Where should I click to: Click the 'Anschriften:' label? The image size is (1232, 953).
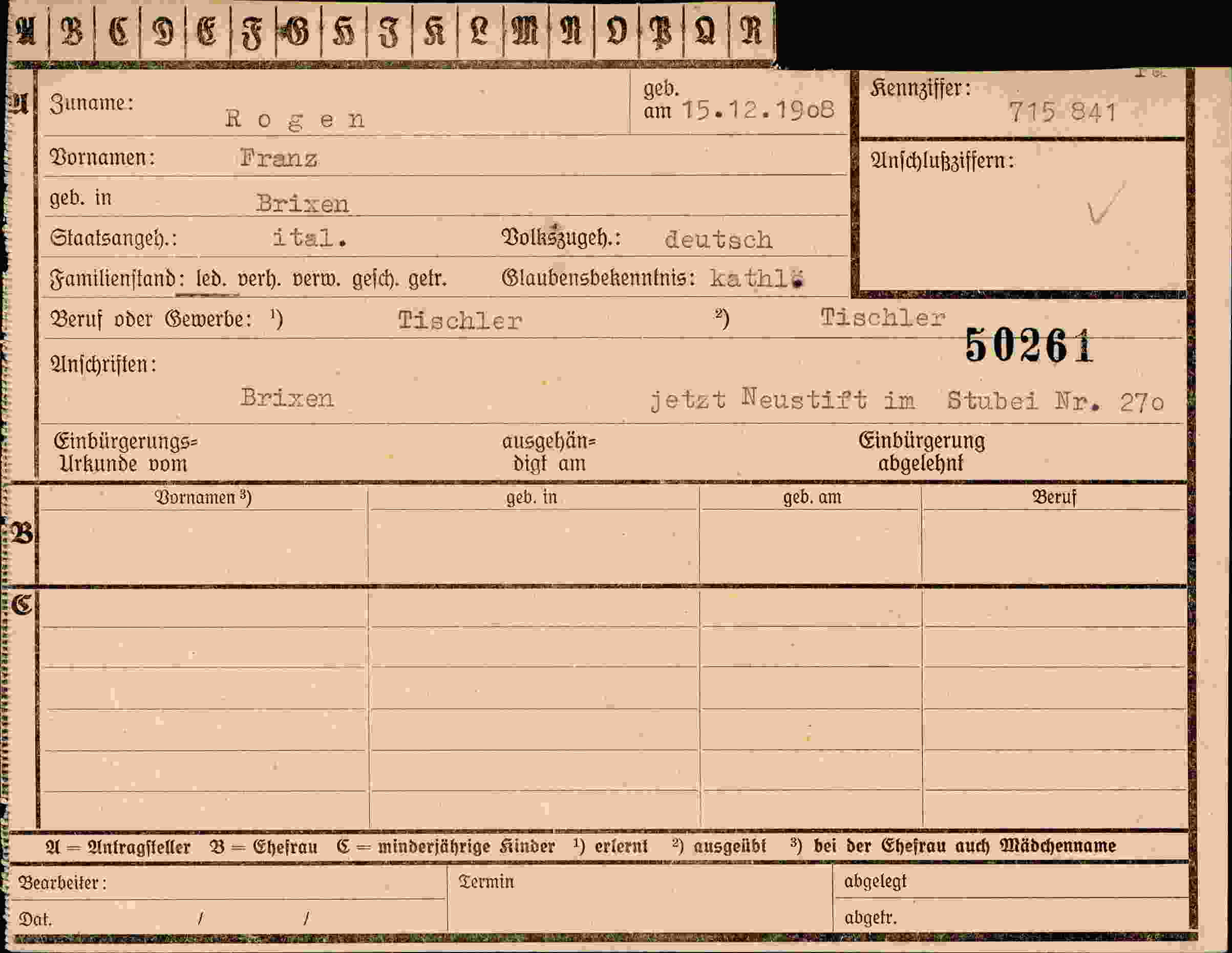click(x=103, y=365)
